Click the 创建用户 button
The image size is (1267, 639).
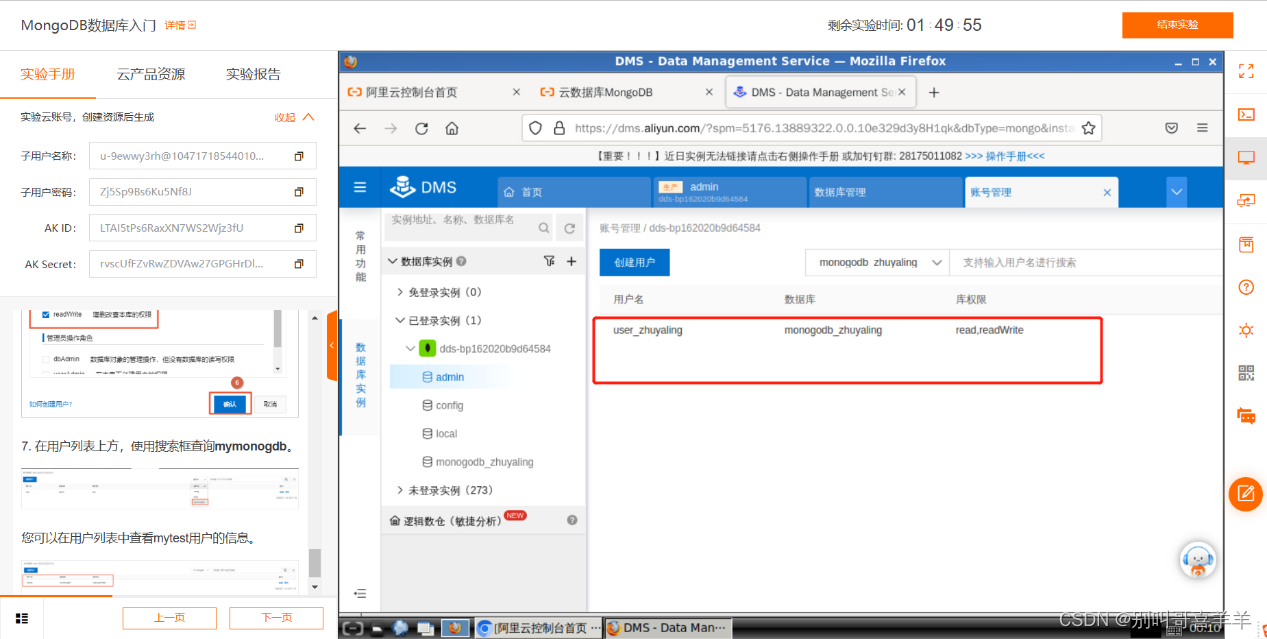coord(634,262)
